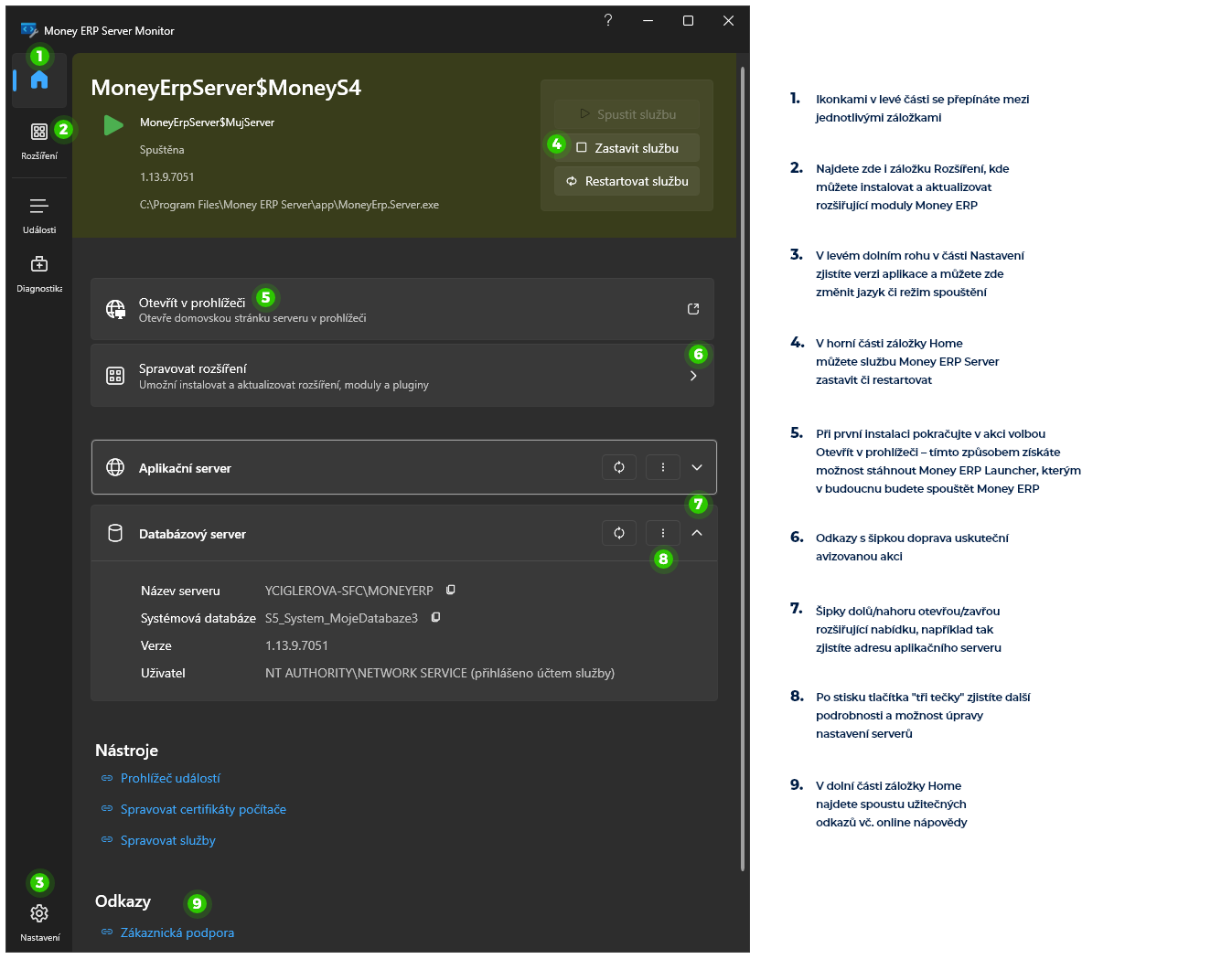
Task: Open the Otevřít v prohlížeči card
Action: [x=402, y=309]
